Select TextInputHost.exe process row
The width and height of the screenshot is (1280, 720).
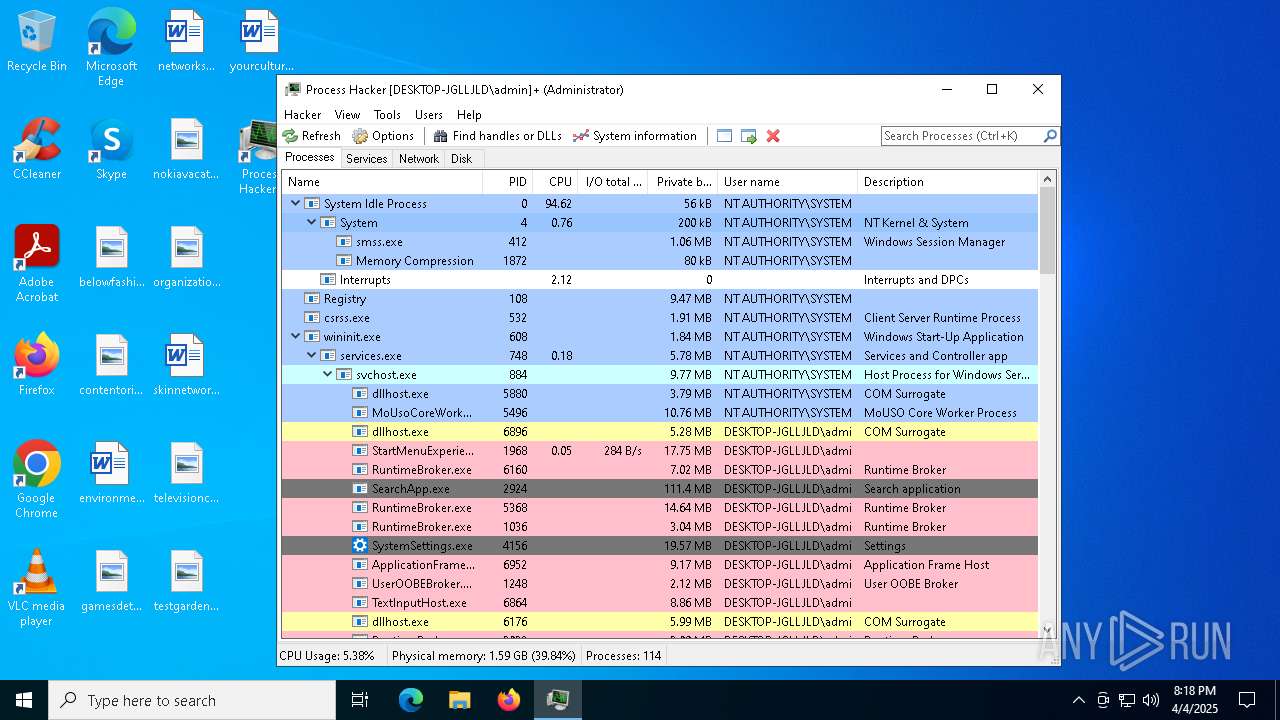coord(660,603)
